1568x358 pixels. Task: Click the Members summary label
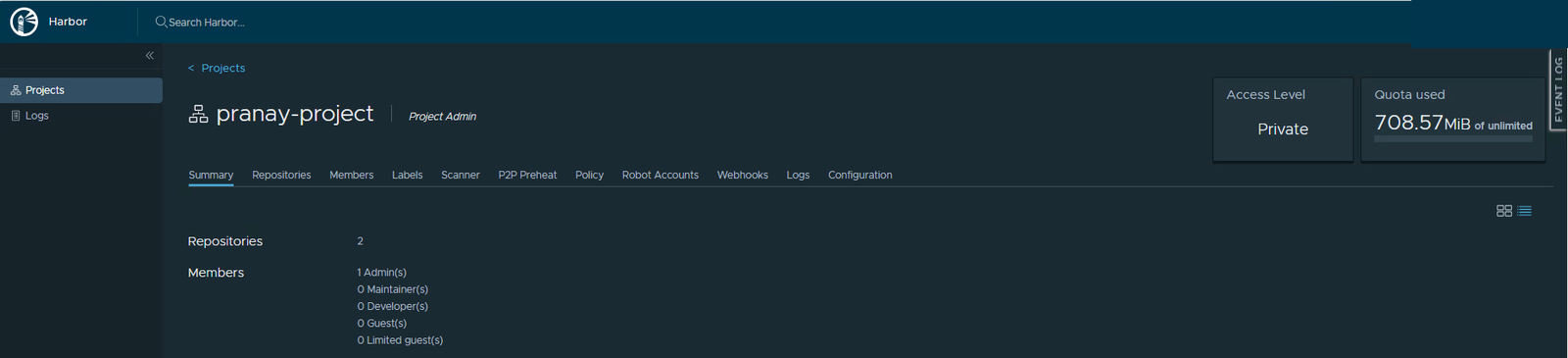point(216,273)
